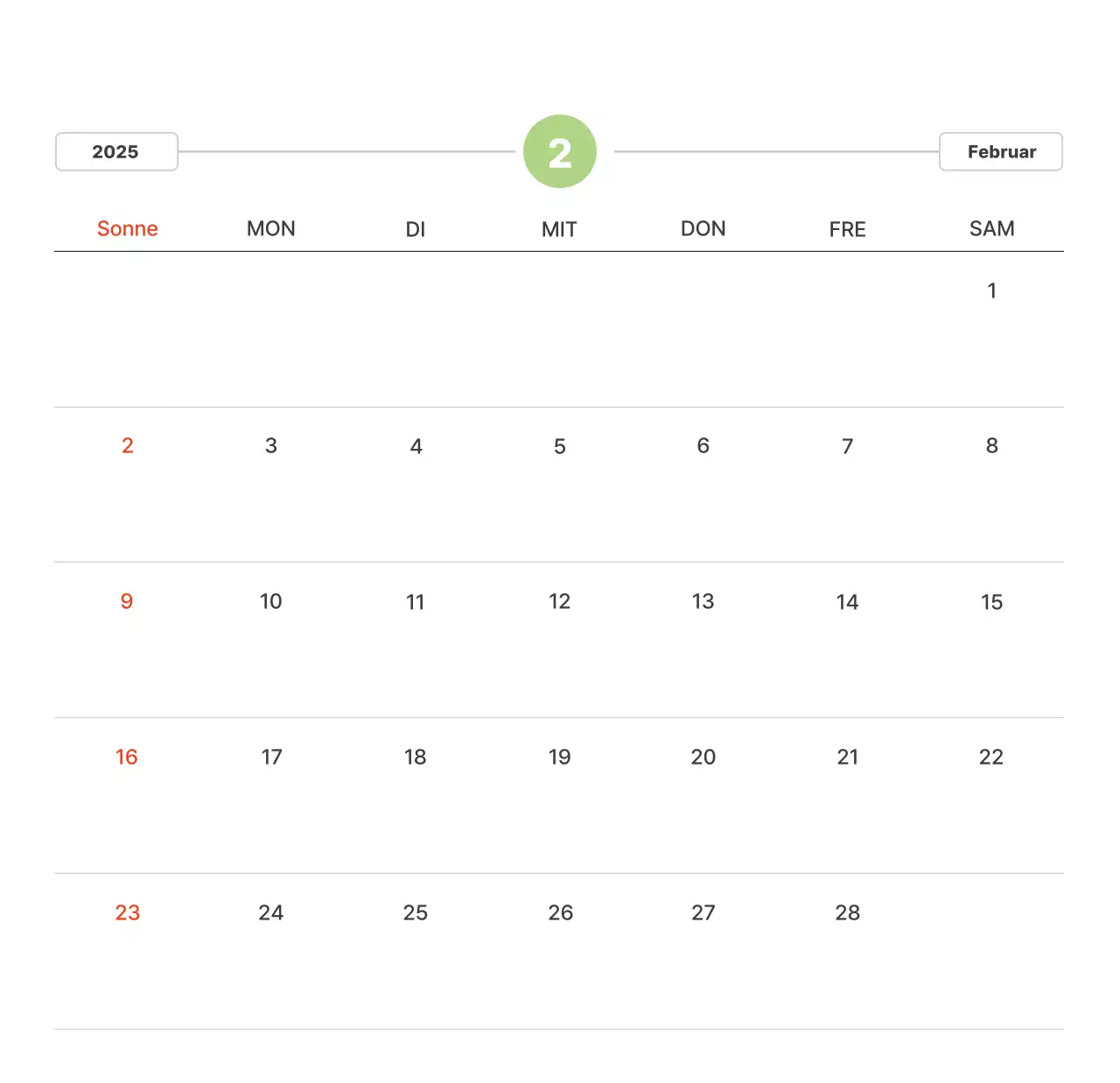Click the SAM weekday column header

click(991, 229)
